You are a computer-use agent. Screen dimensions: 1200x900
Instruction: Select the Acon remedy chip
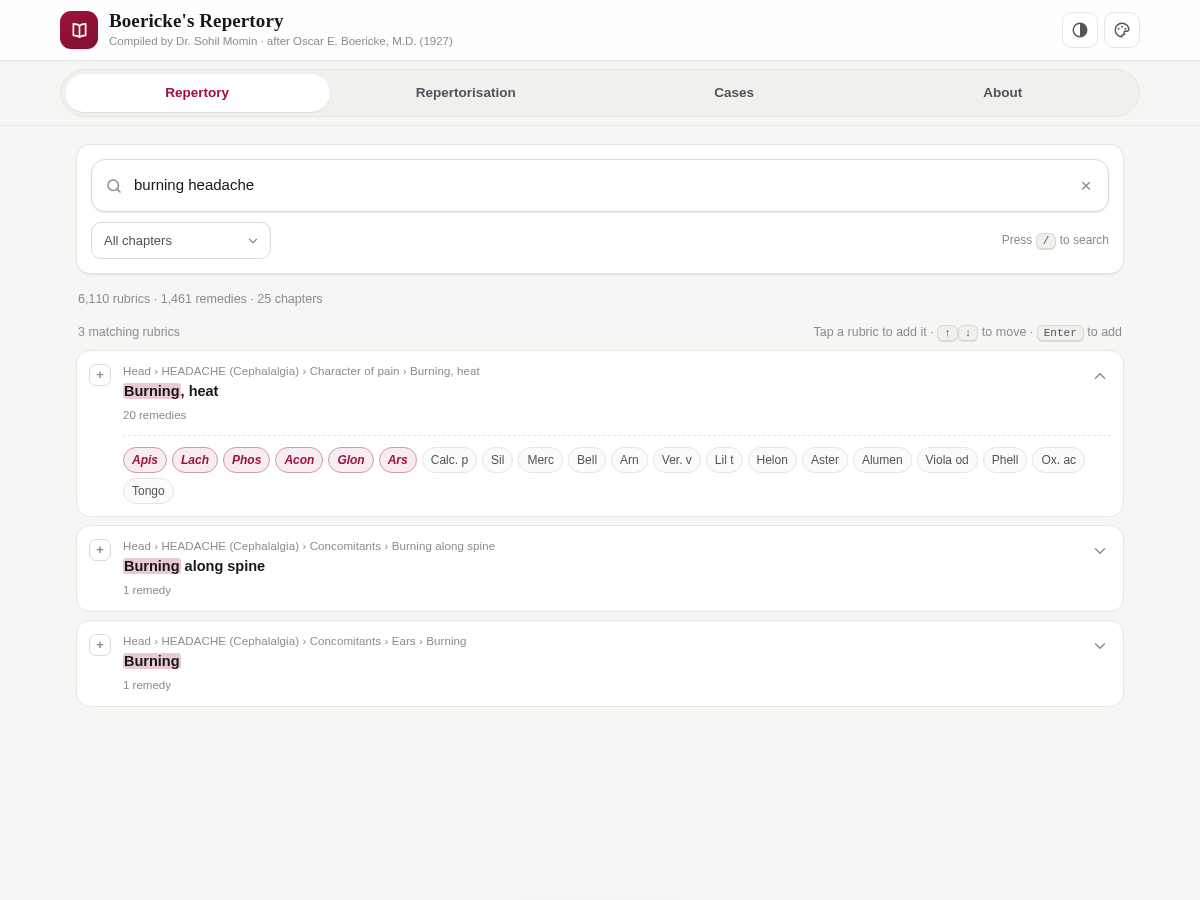pos(299,460)
